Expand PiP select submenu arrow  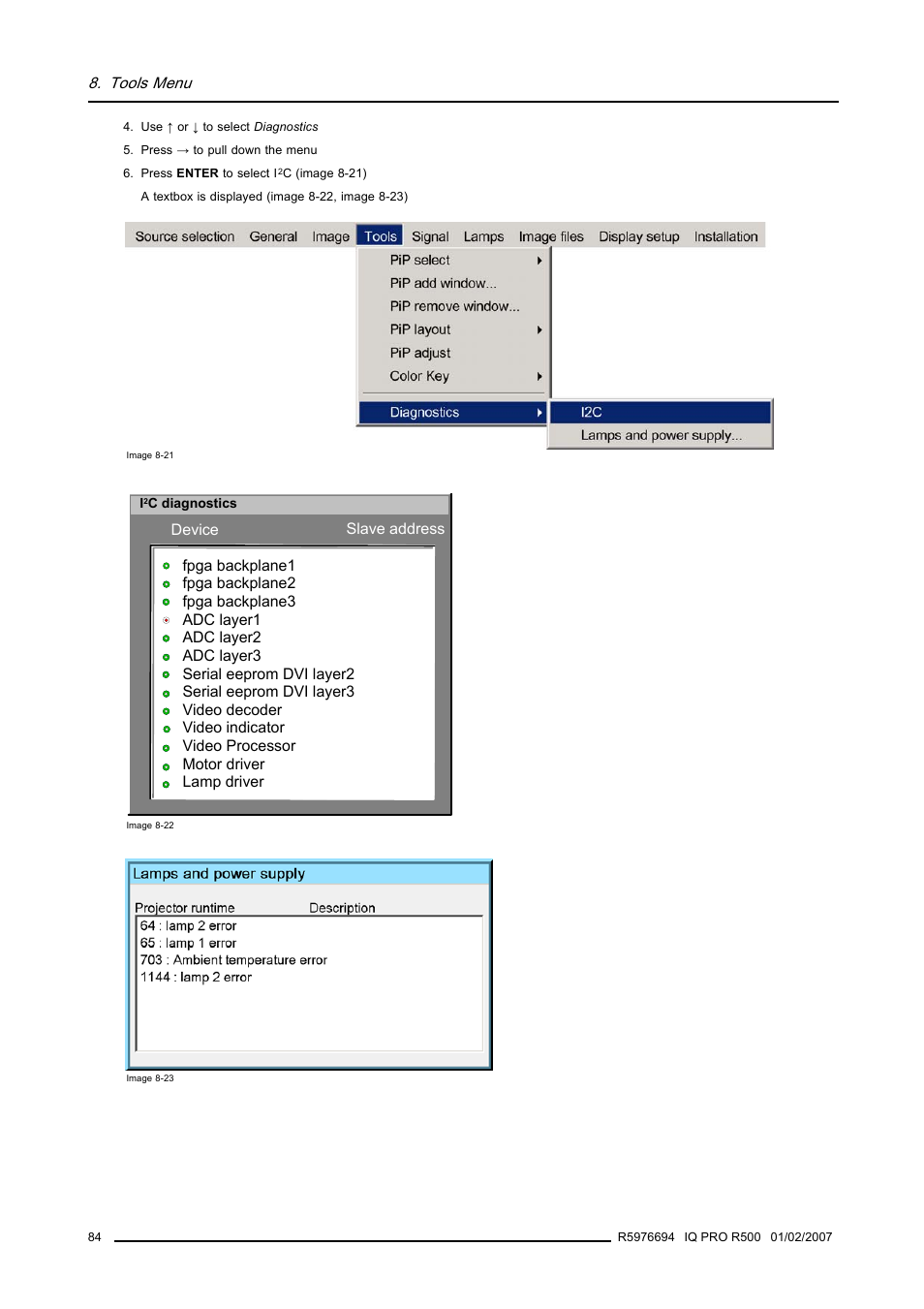tap(539, 261)
